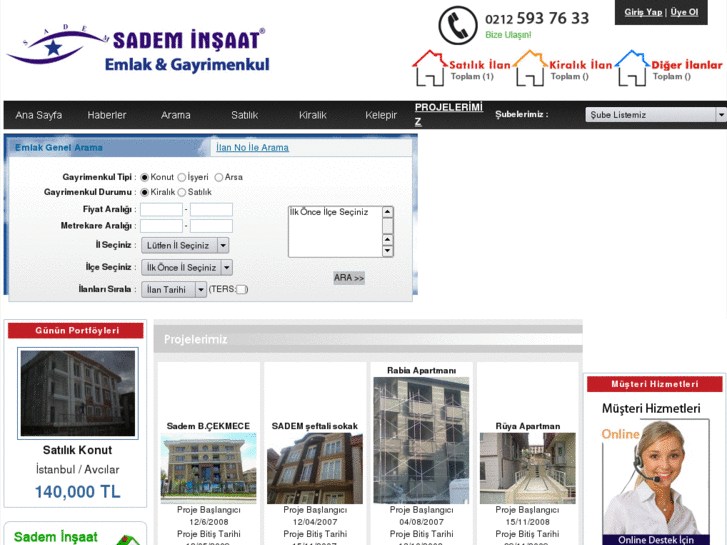Click the maximum Fiyat Aralığı field
The height and width of the screenshot is (545, 727).
point(211,210)
